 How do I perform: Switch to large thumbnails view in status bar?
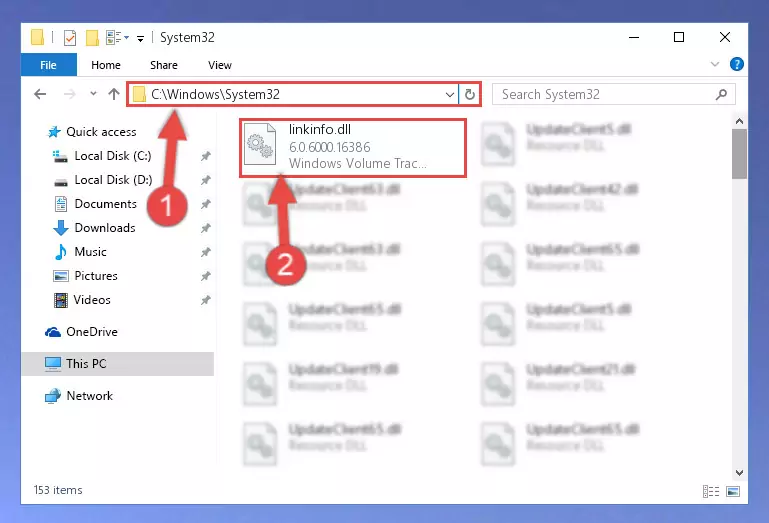(x=733, y=491)
